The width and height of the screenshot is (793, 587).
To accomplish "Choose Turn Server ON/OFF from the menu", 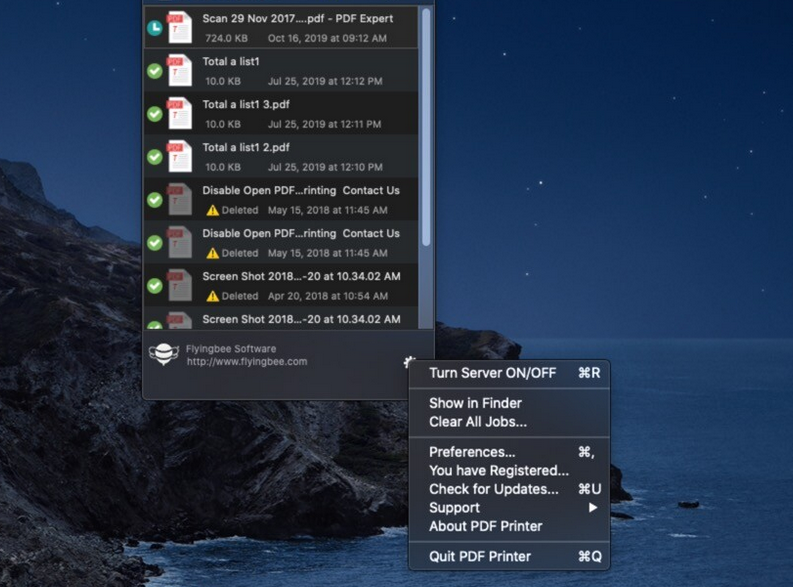I will point(509,373).
